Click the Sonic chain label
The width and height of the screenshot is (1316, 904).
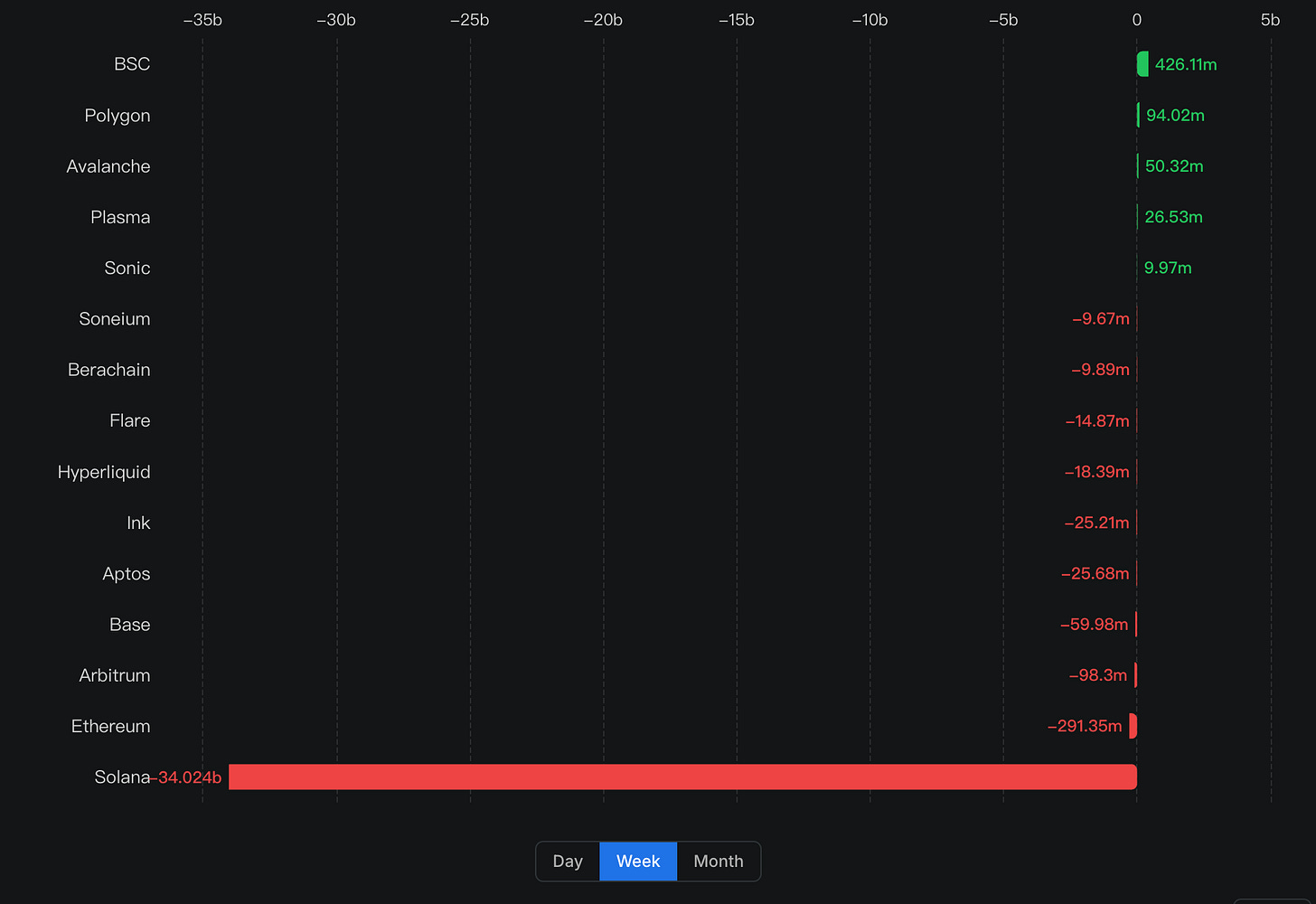127,268
